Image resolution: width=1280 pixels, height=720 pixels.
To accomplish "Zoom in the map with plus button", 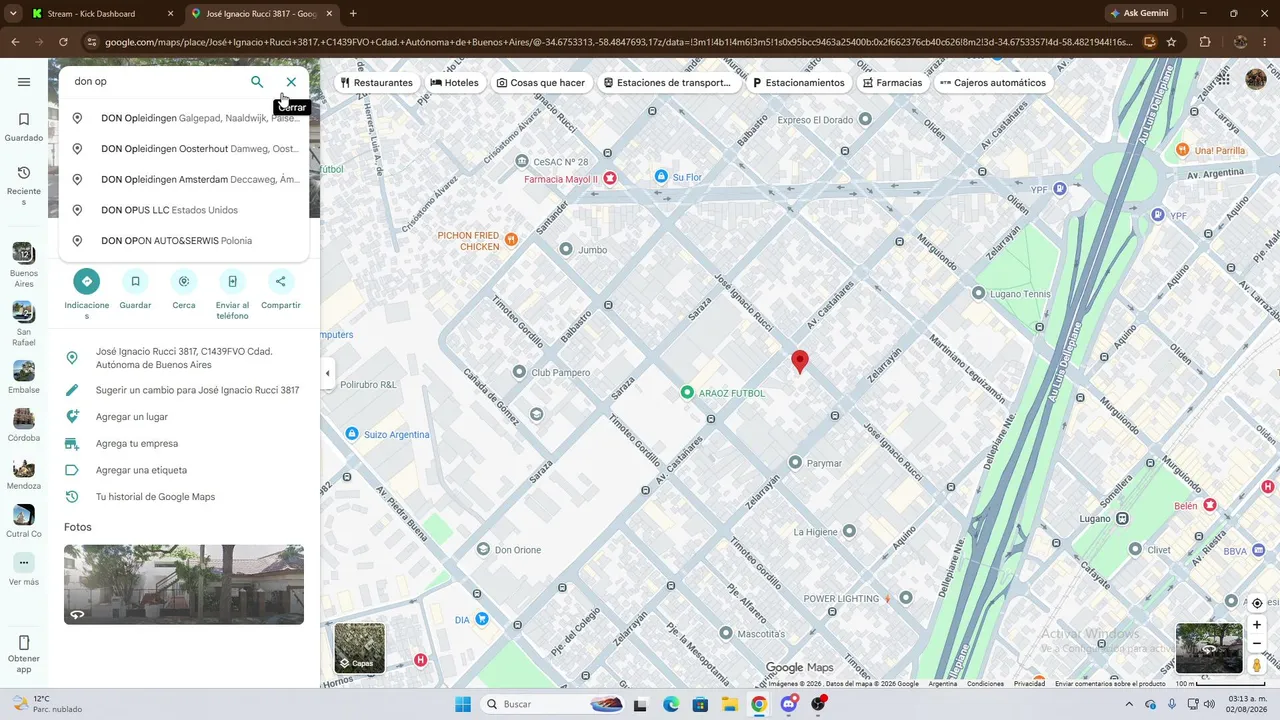I will [1257, 625].
